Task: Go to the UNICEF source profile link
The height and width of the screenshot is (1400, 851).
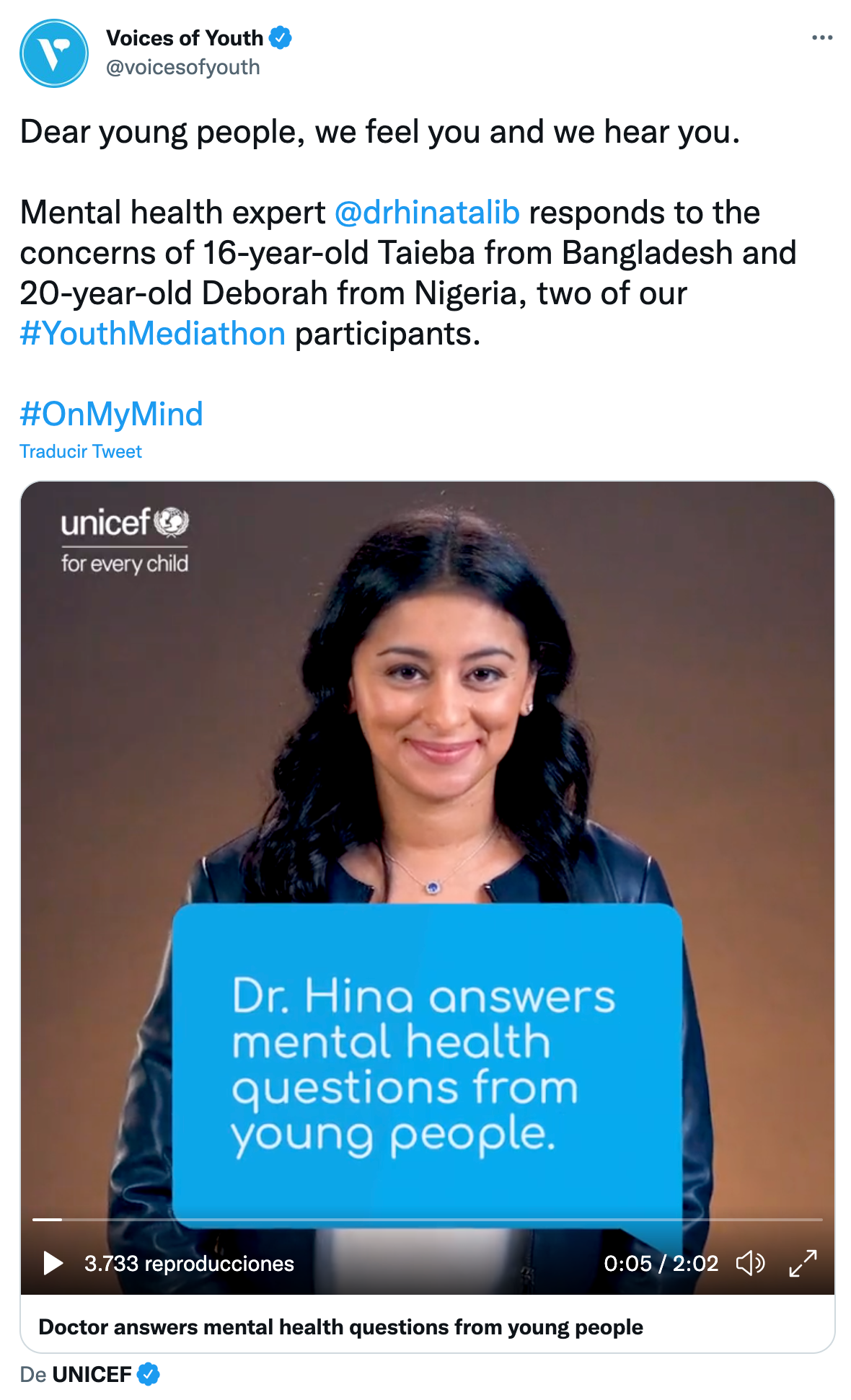Action: (x=92, y=1374)
